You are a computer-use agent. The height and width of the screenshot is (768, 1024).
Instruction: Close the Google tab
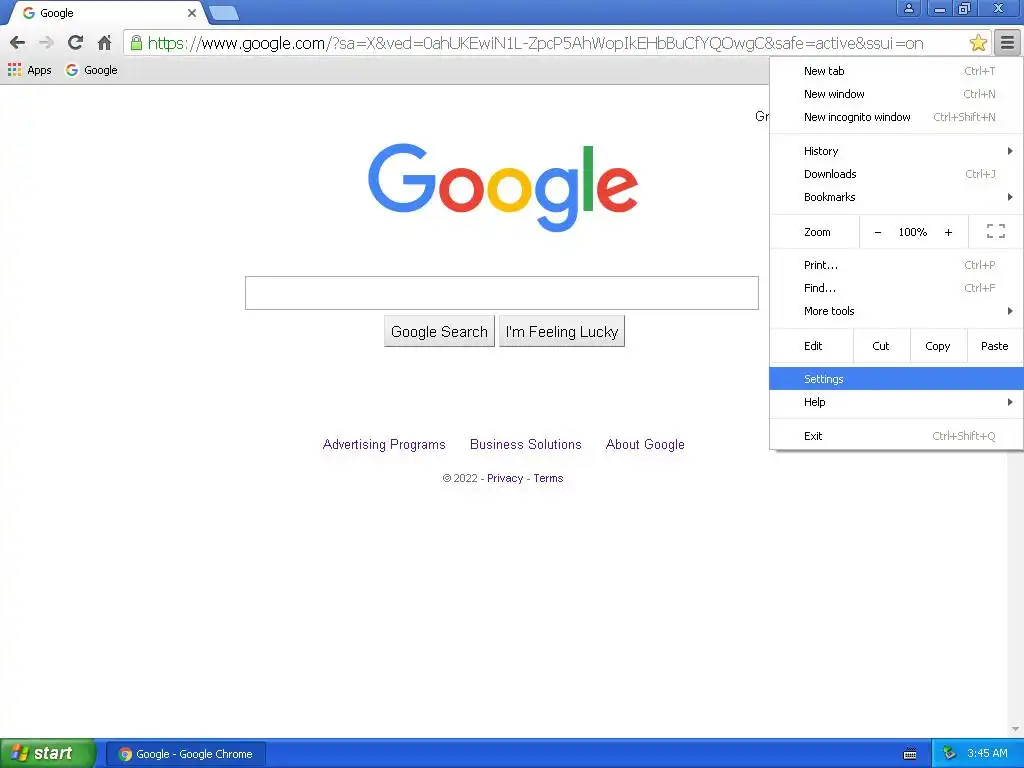click(191, 13)
